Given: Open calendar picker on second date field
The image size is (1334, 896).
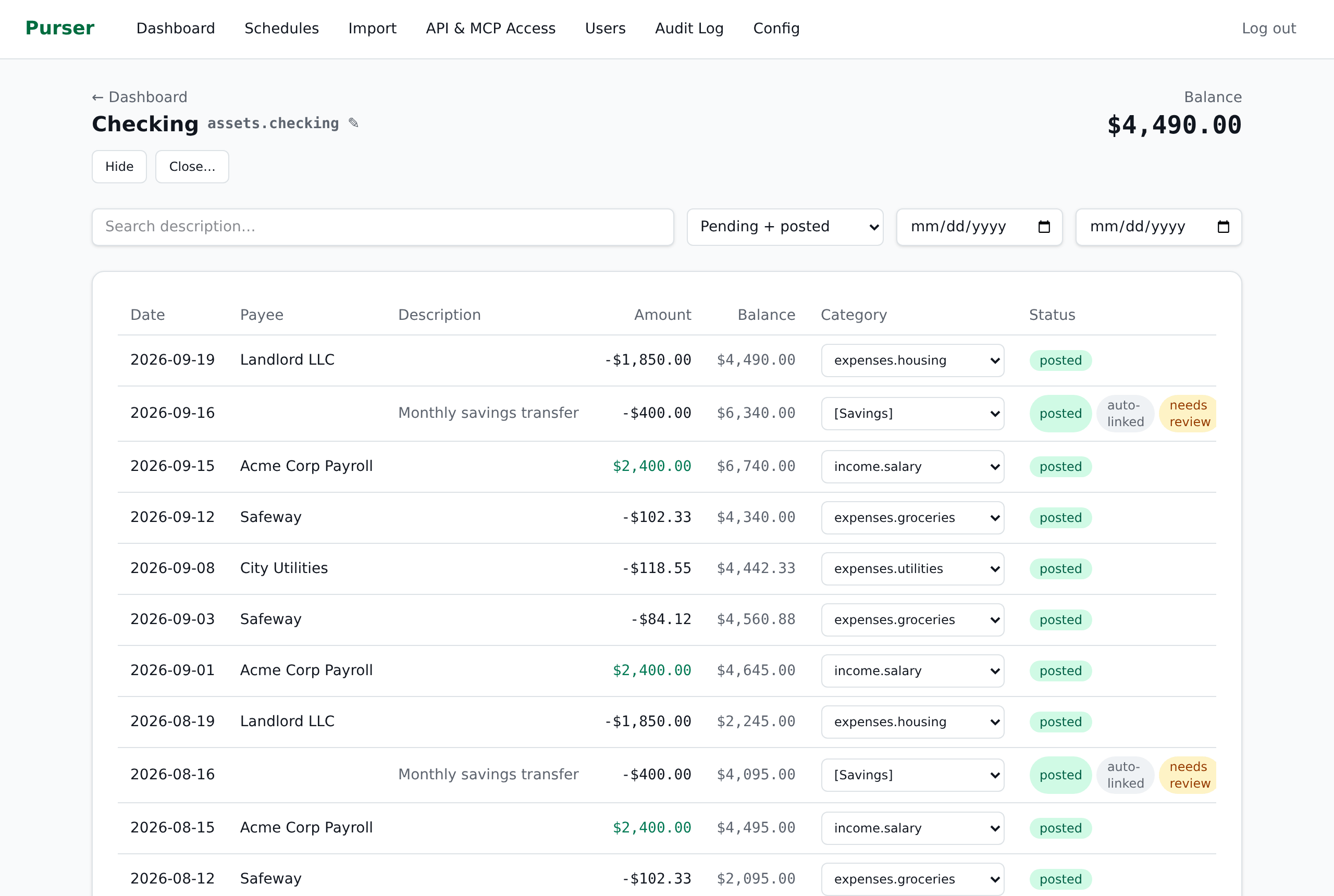Looking at the screenshot, I should 1223,227.
